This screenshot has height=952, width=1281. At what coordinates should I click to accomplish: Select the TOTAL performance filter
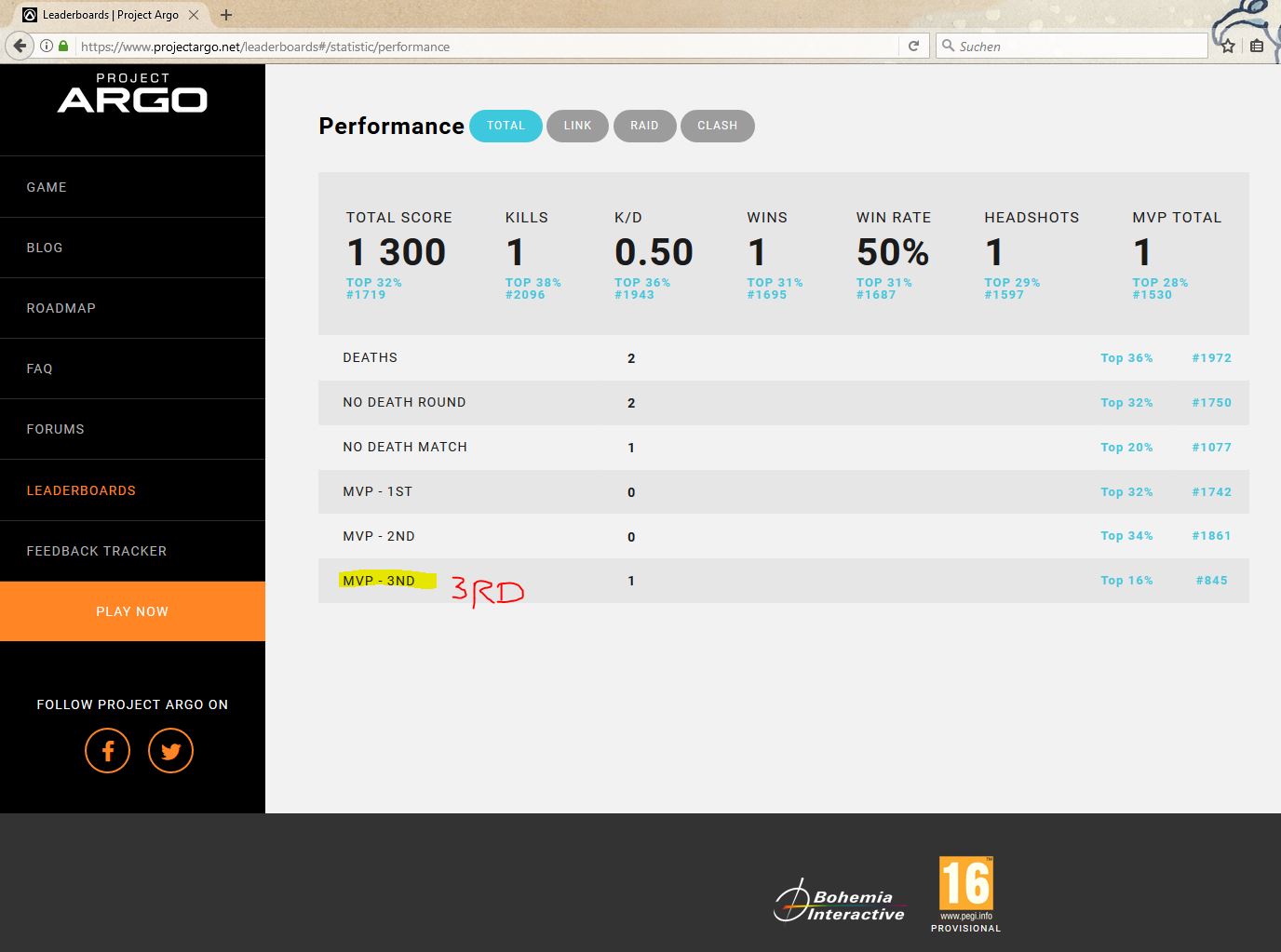[x=506, y=126]
